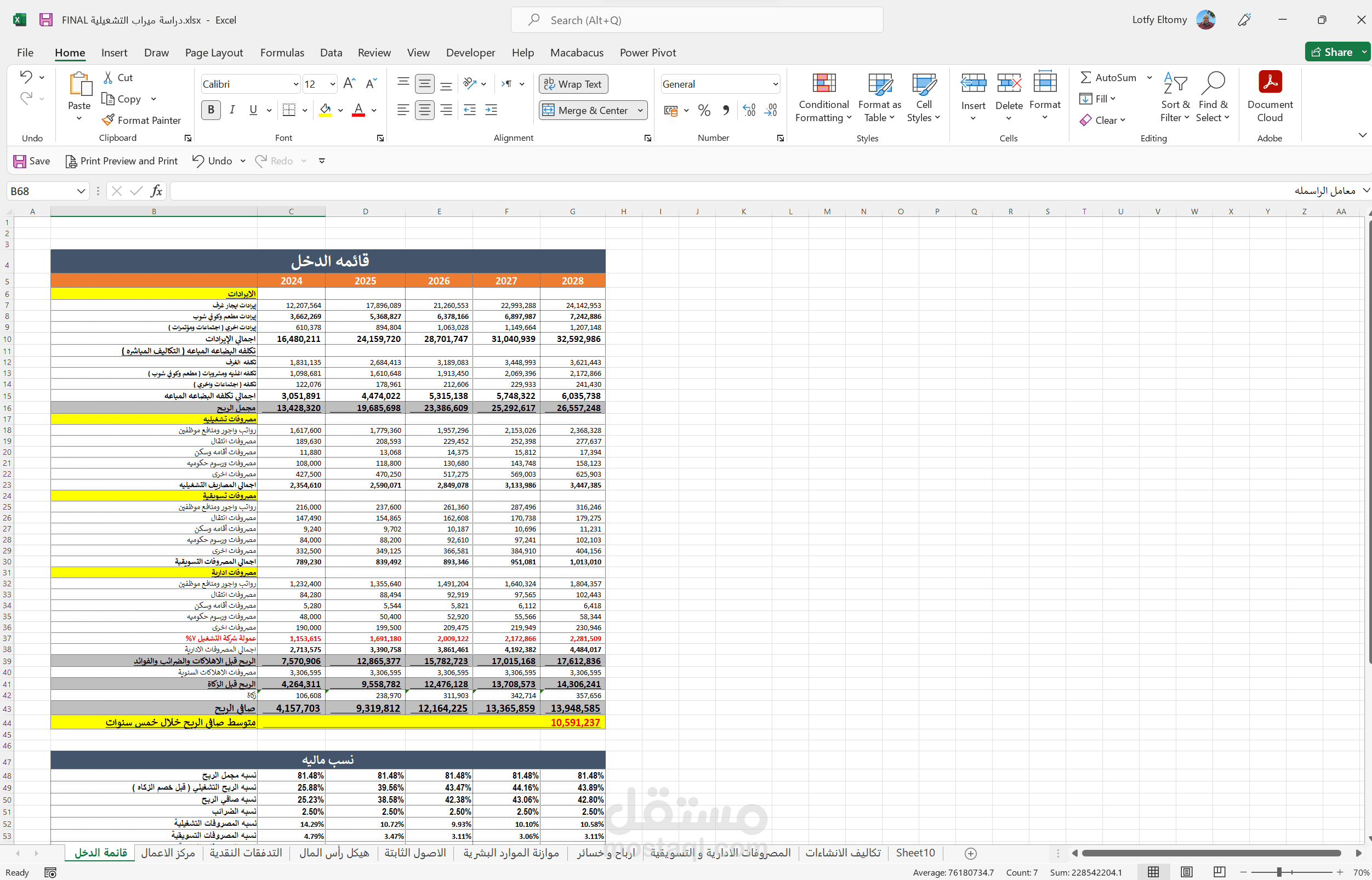Screen dimensions: 1372x880
Task: Open Conditional Formatting
Action: point(824,97)
